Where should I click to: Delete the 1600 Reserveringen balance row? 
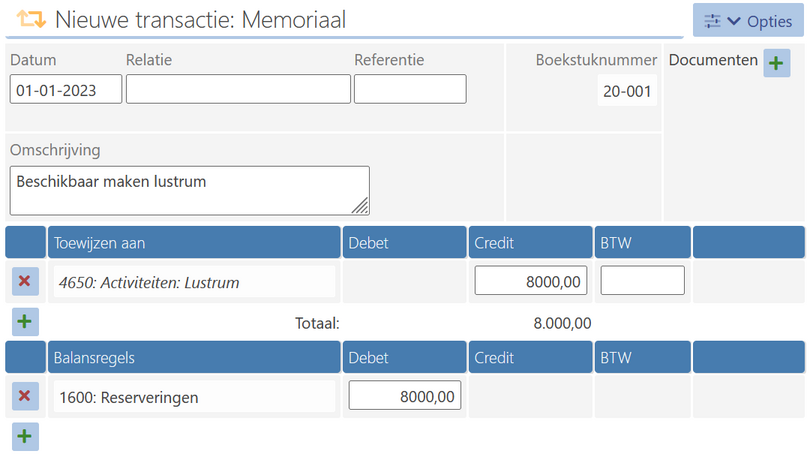tap(25, 396)
